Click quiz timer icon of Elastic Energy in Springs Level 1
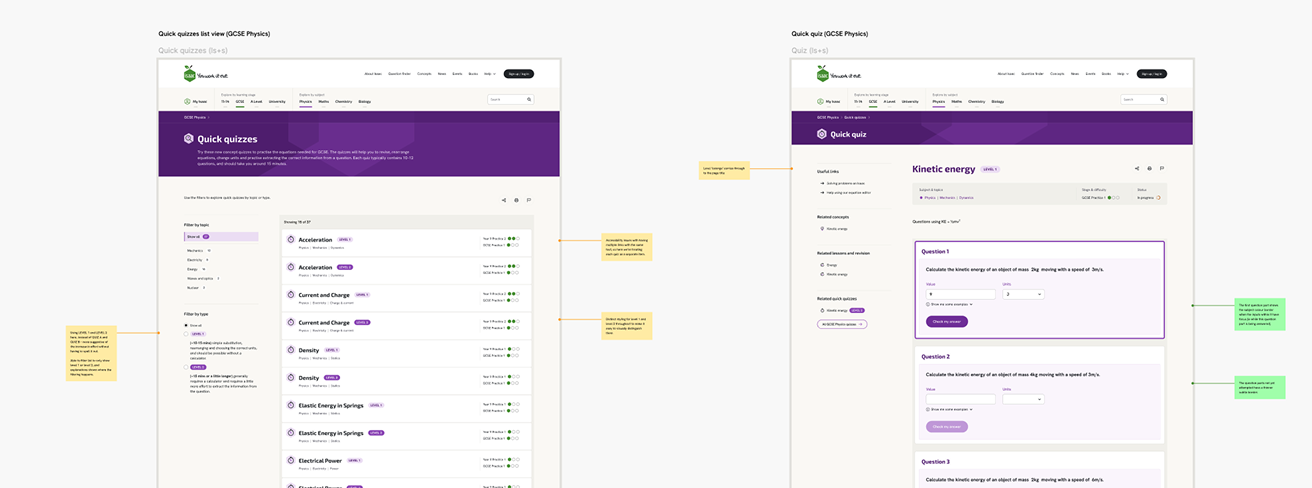 coord(291,405)
